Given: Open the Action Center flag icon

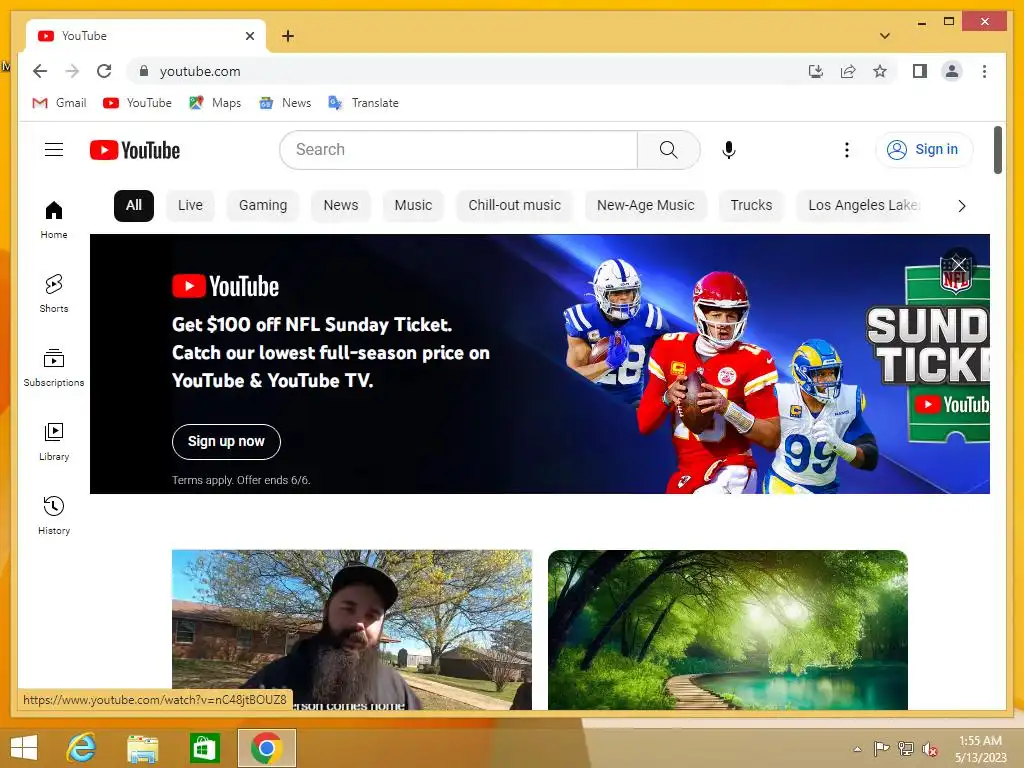Looking at the screenshot, I should pos(881,749).
